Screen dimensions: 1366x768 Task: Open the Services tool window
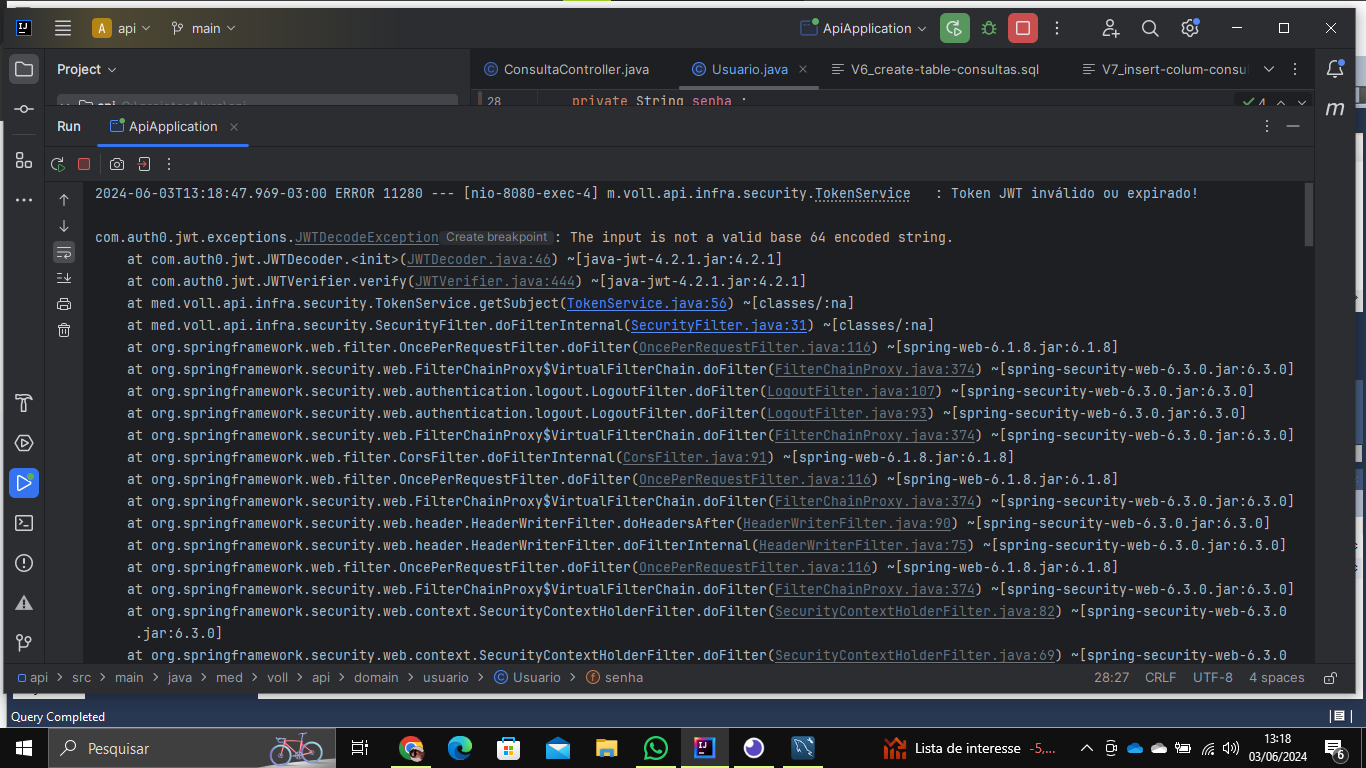[24, 443]
